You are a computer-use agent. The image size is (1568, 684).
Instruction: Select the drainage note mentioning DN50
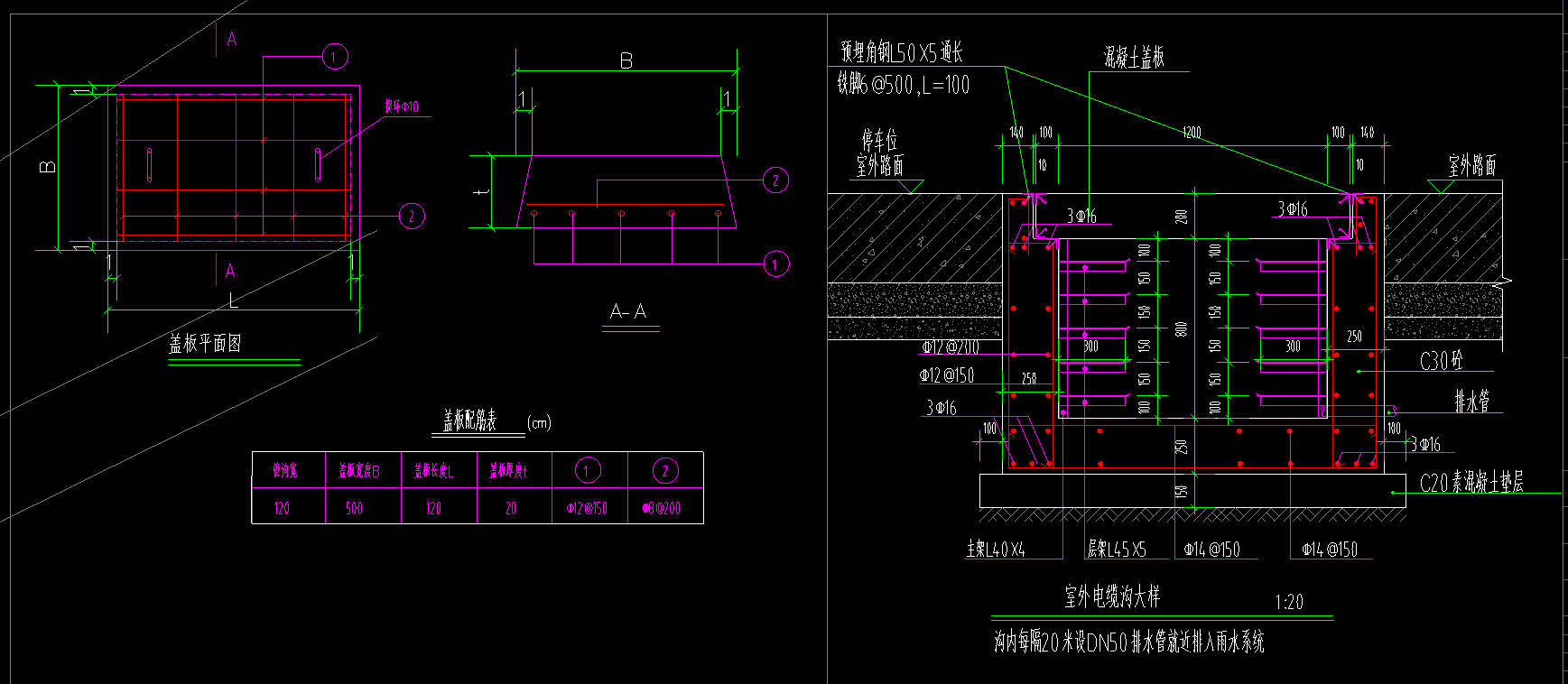point(1129,642)
